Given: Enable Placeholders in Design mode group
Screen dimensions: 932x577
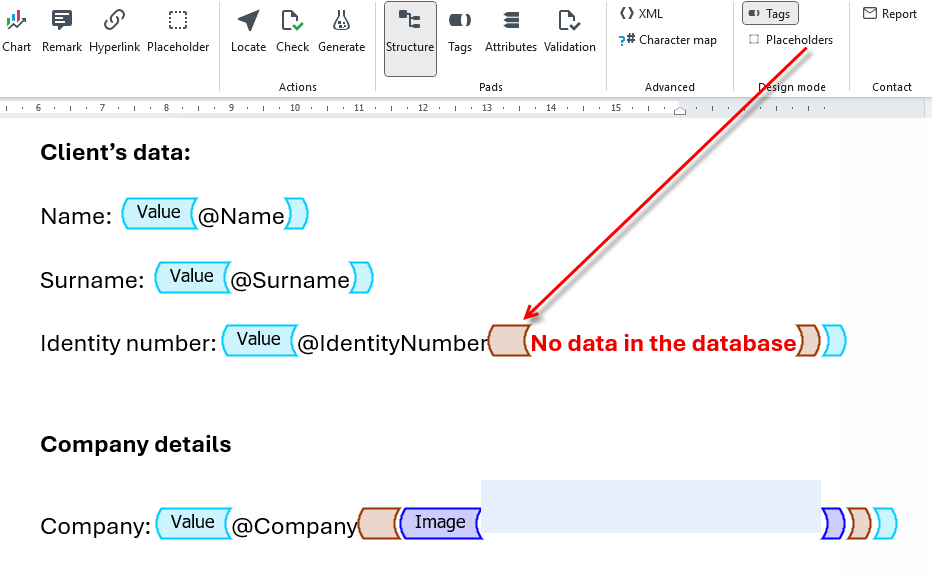Looking at the screenshot, I should point(791,40).
